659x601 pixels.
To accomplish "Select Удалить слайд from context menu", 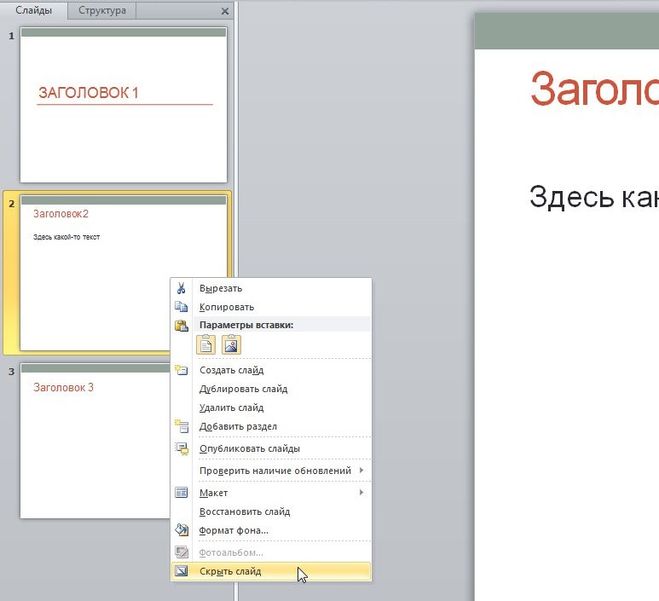I will (231, 408).
